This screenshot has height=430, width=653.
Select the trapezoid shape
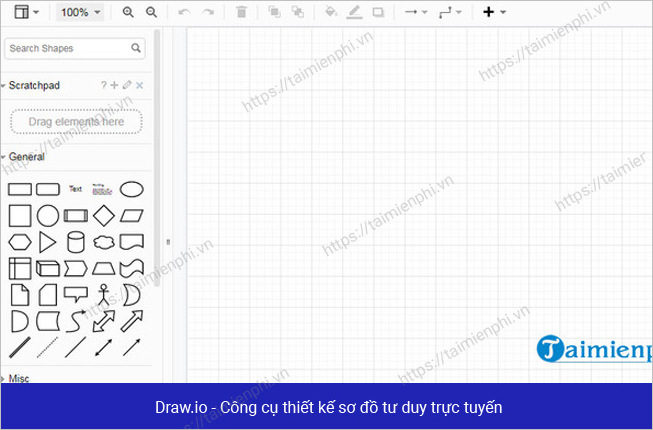coord(104,268)
